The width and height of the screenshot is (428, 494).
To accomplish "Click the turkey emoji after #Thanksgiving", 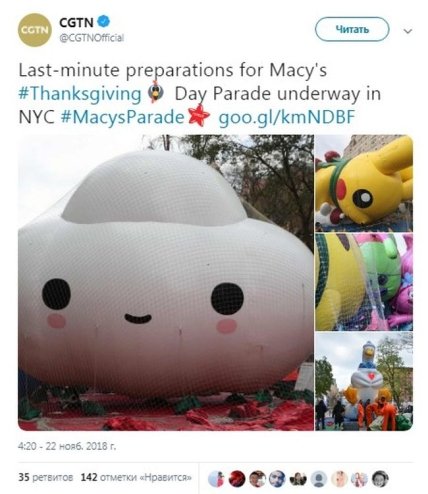I will pyautogui.click(x=156, y=92).
